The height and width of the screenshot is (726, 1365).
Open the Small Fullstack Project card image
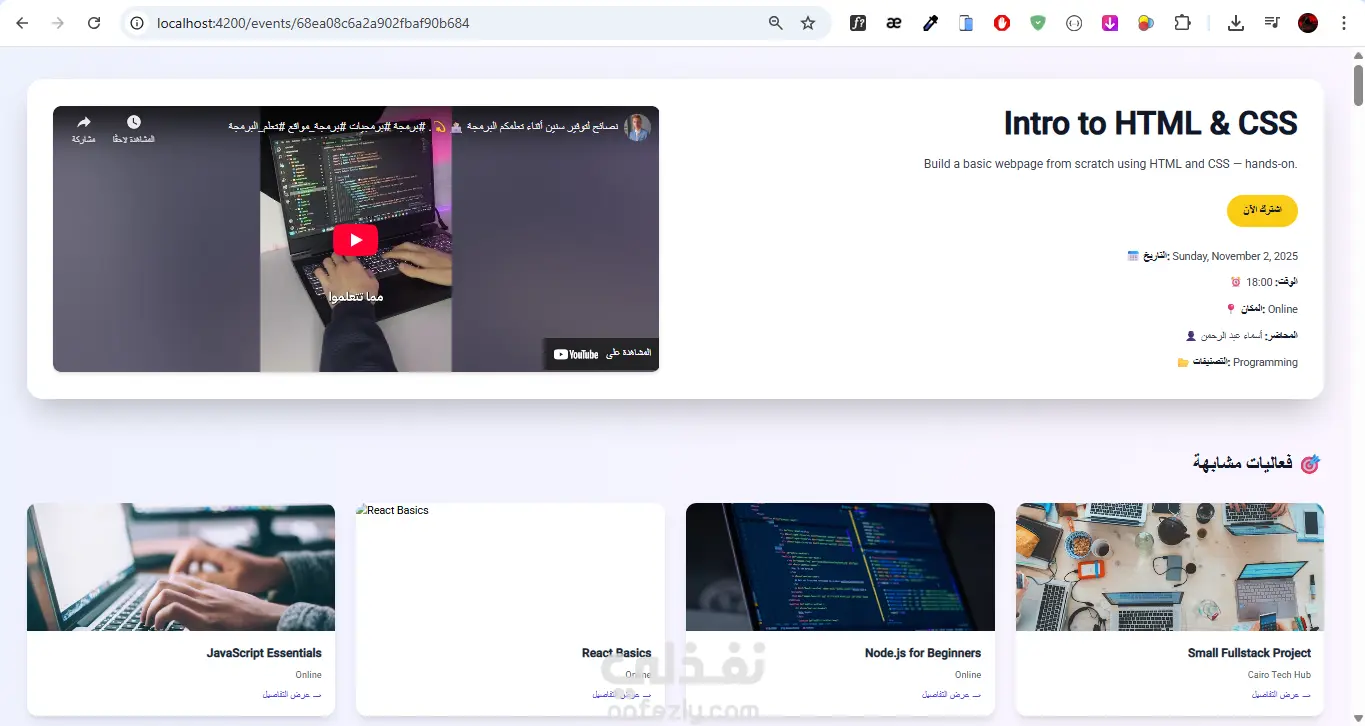point(1170,567)
